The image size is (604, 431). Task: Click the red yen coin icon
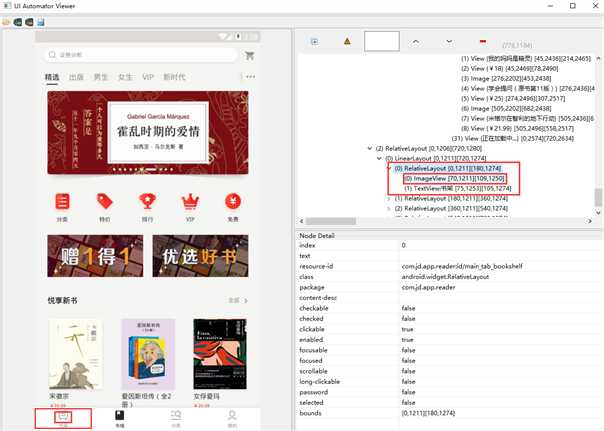pyautogui.click(x=233, y=201)
